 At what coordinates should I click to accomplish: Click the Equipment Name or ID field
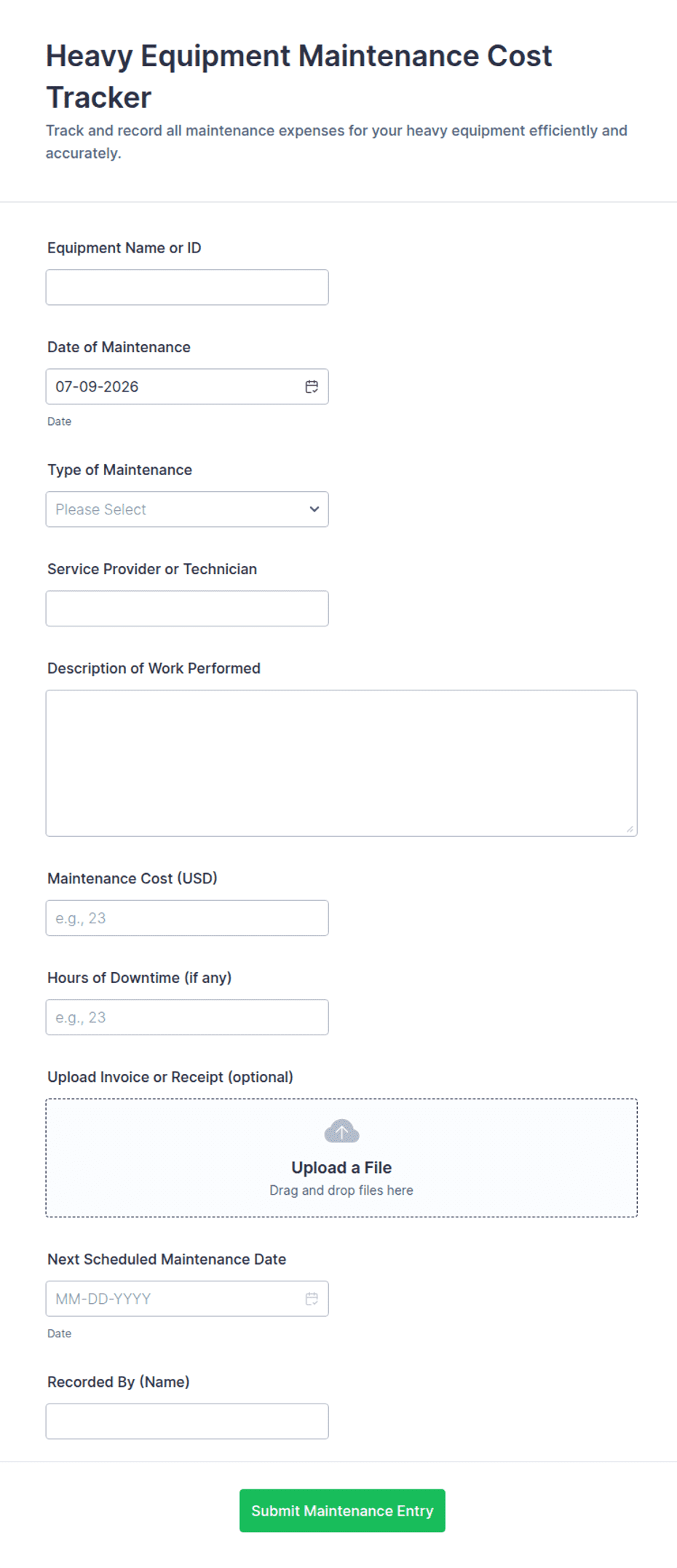click(187, 287)
